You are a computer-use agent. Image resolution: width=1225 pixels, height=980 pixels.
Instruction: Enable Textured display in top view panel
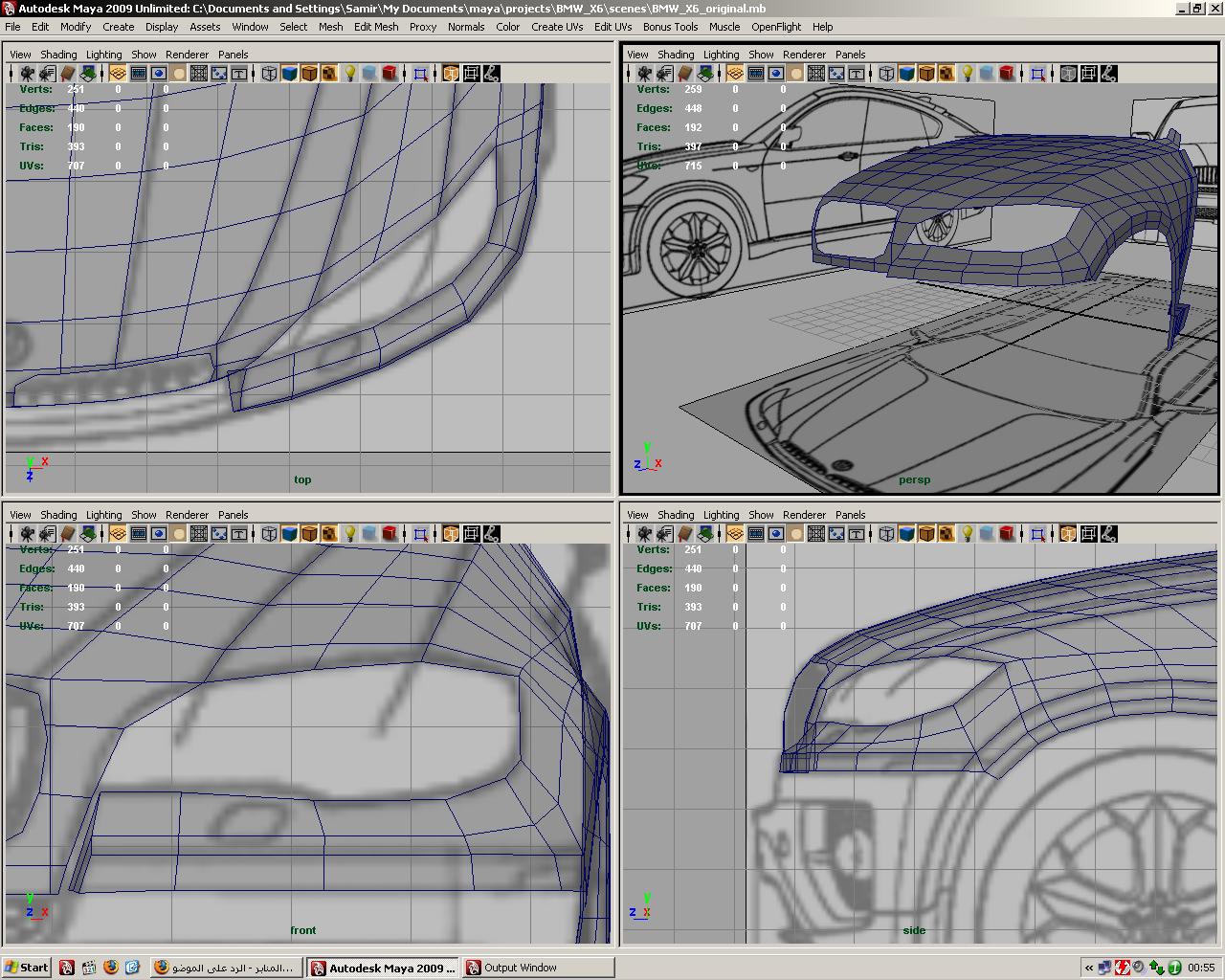pyautogui.click(x=329, y=74)
